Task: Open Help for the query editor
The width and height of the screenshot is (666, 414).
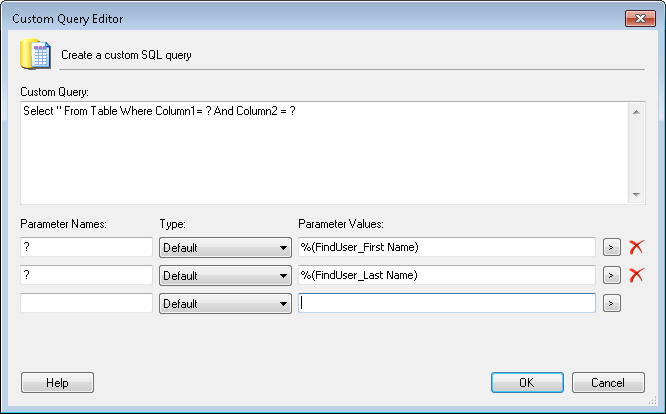Action: tap(57, 382)
